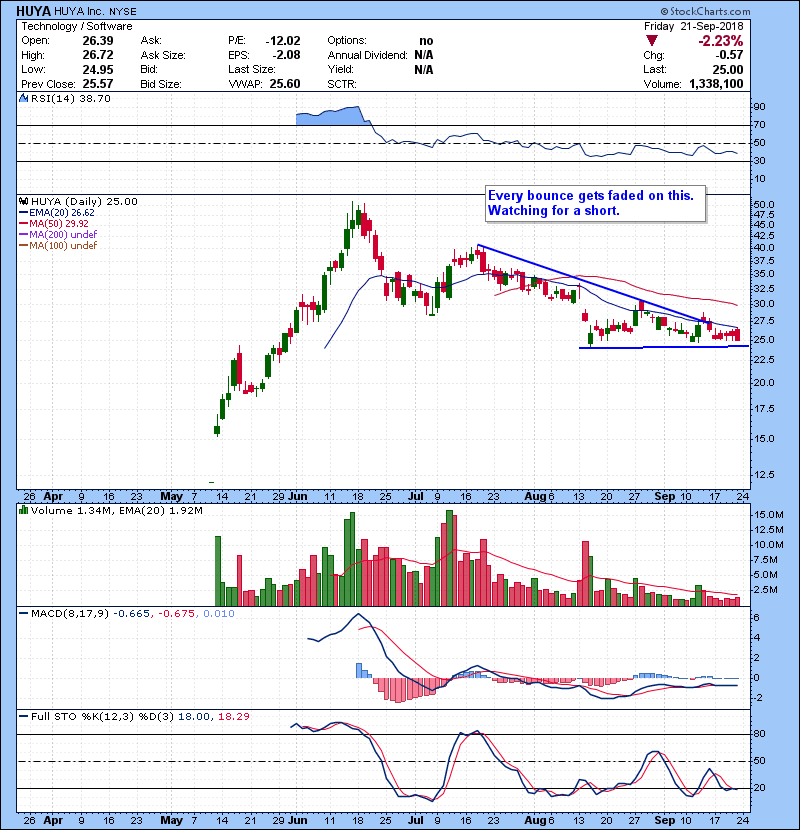Click the EMA(20) 26.62 legend entry
This screenshot has height=830, width=800.
click(57, 213)
